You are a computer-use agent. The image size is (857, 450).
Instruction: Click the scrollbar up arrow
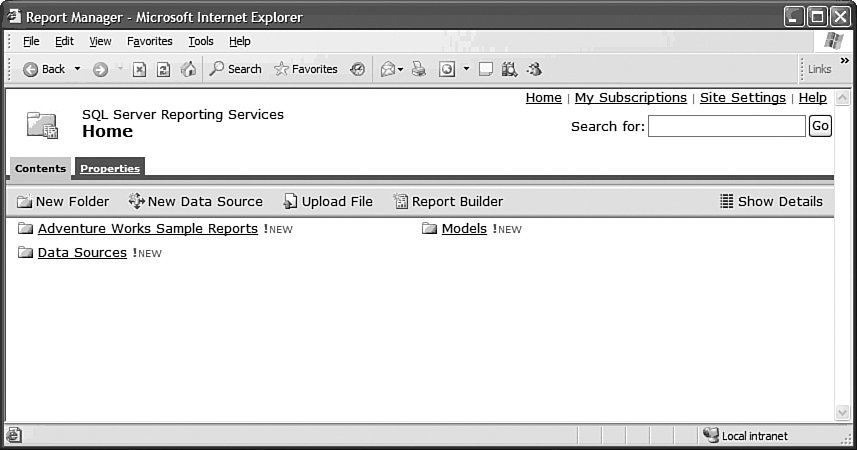coord(842,98)
